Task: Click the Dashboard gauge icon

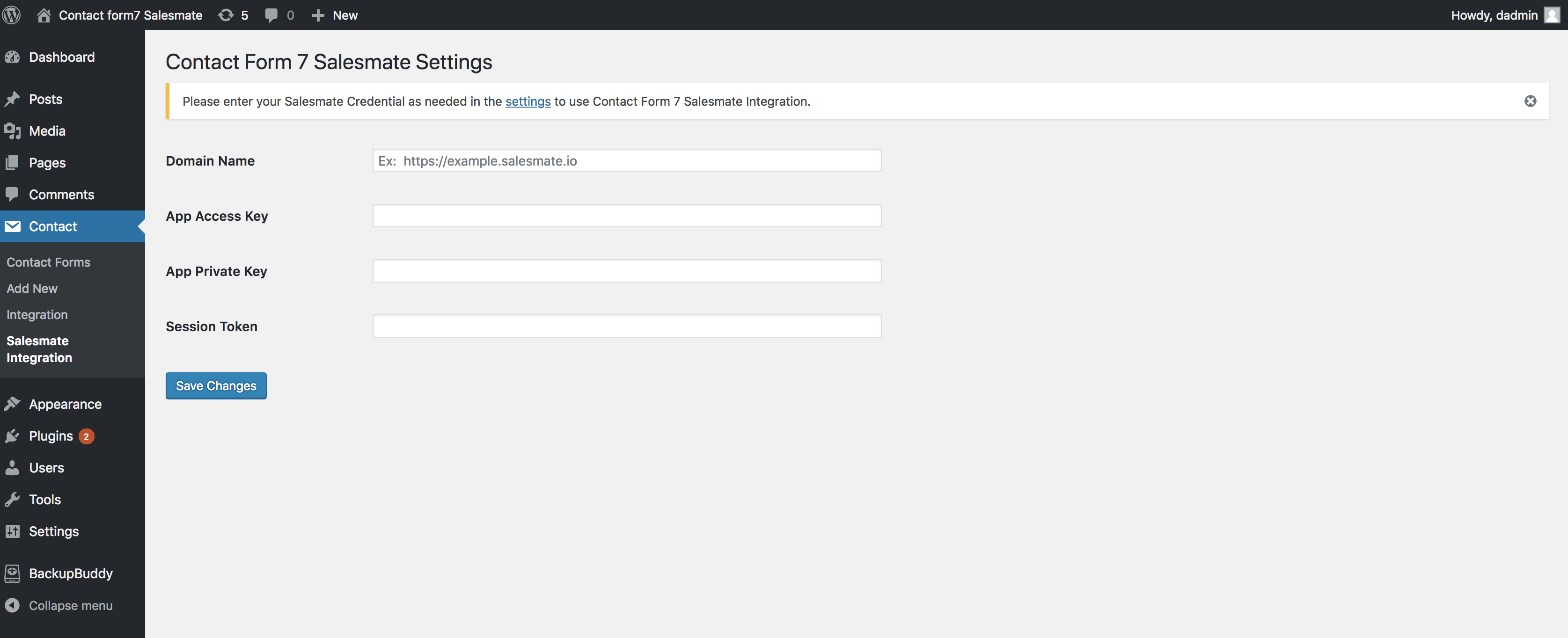Action: pos(12,57)
